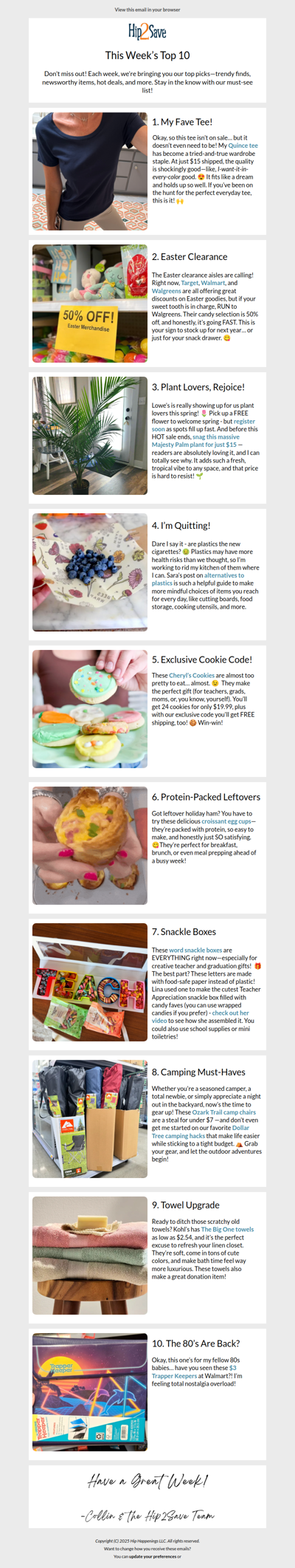The height and width of the screenshot is (1568, 295).
Task: Follow the 'Walgreens' clearance link
Action: [x=167, y=291]
